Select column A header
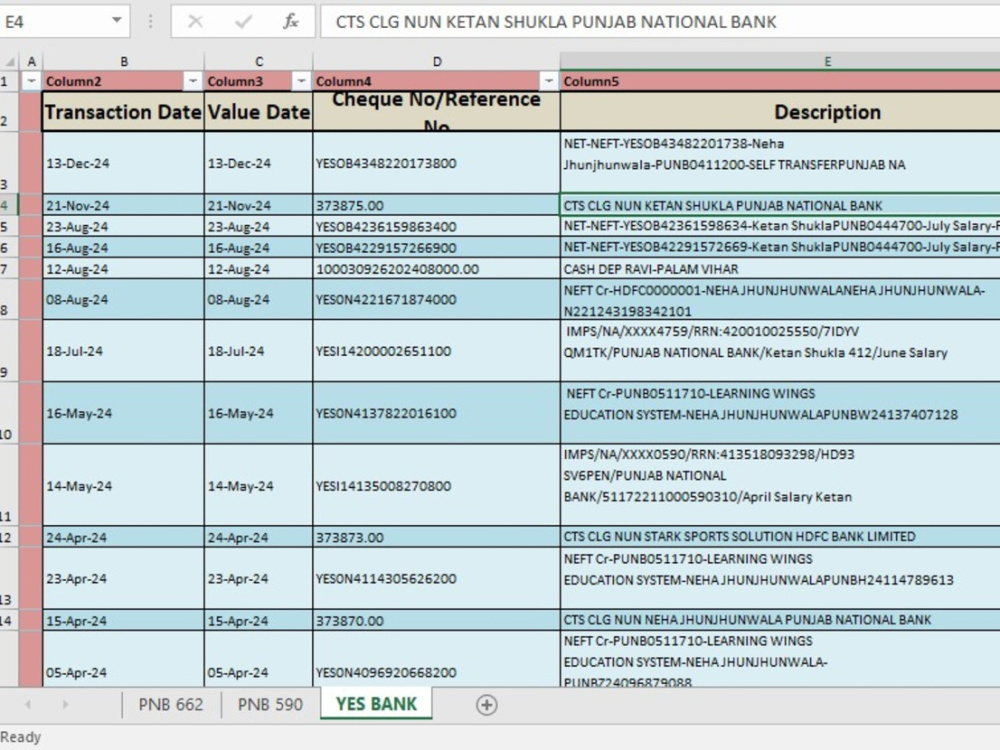Screen dimensions: 1000x750 click(31, 62)
